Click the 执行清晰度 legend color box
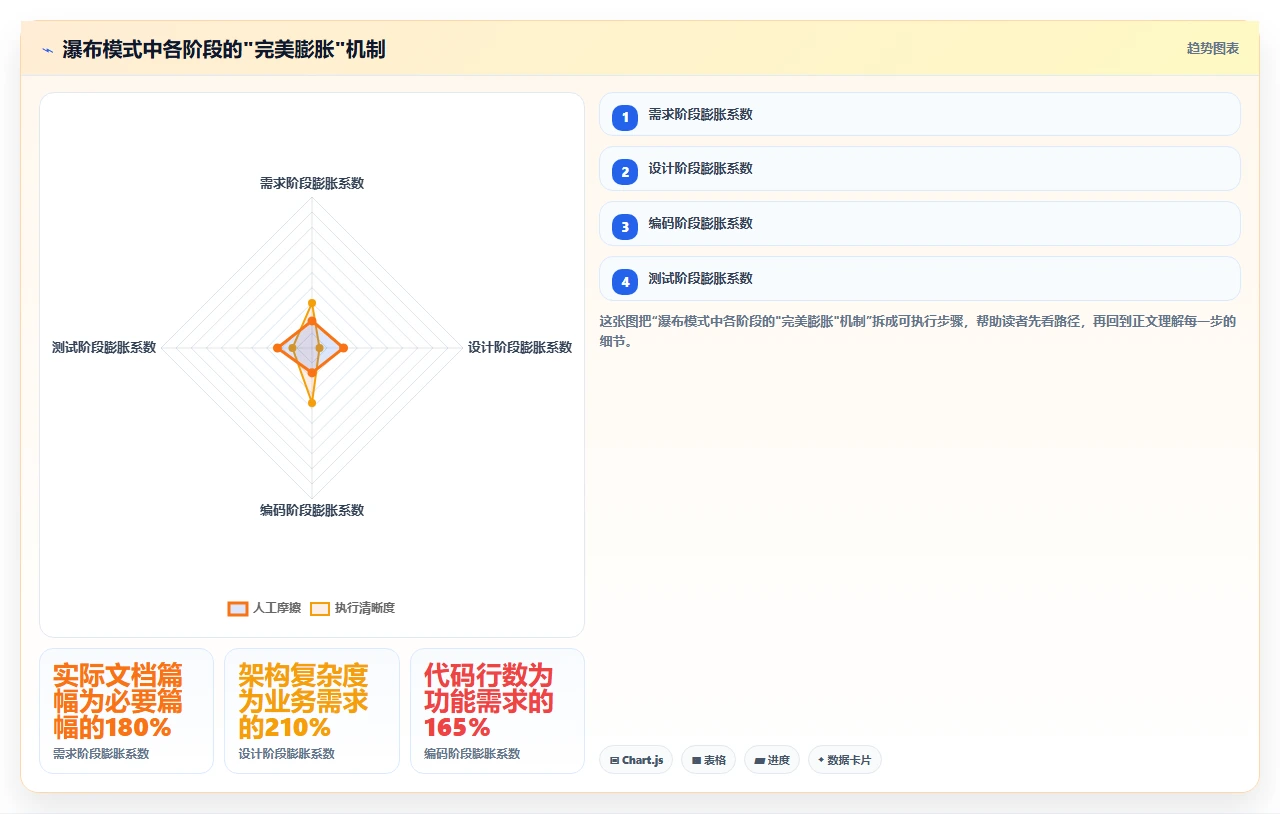The image size is (1280, 814). (x=320, y=608)
